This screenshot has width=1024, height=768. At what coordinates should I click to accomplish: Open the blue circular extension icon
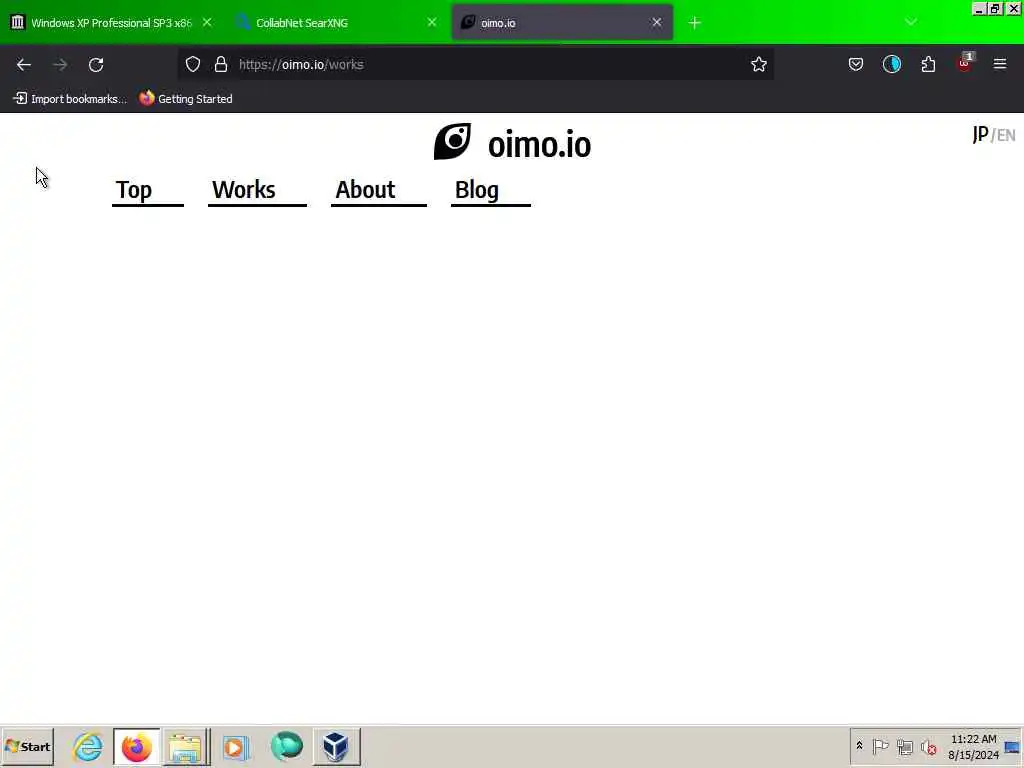tap(891, 64)
